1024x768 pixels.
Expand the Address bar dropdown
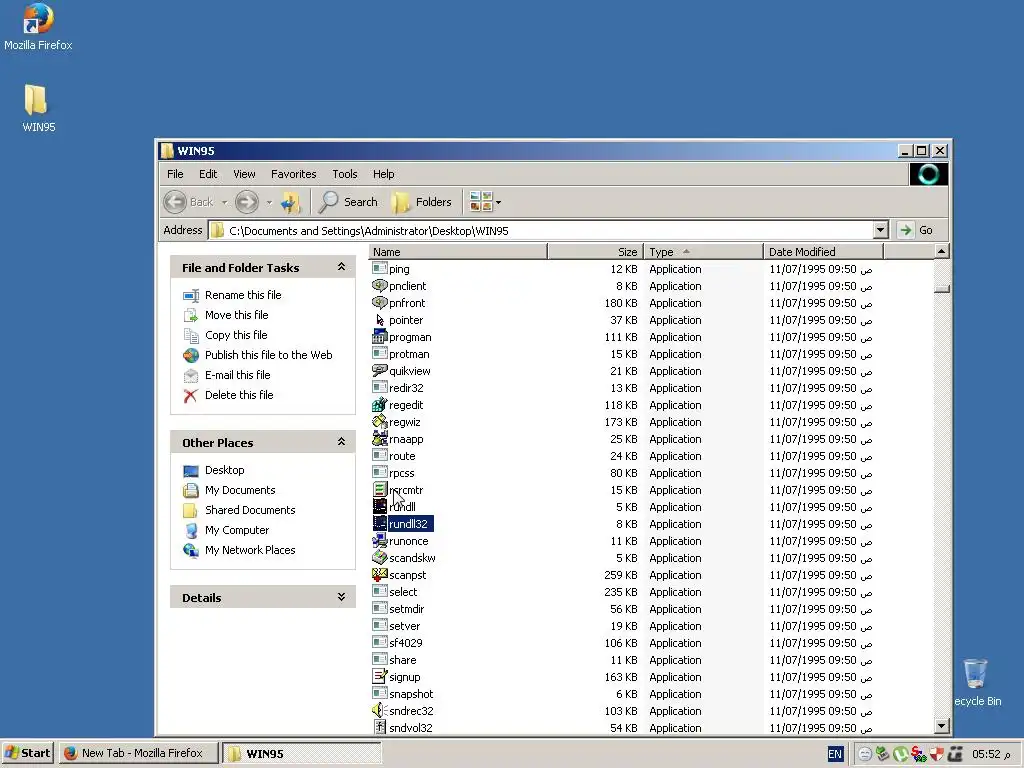[x=880, y=230]
